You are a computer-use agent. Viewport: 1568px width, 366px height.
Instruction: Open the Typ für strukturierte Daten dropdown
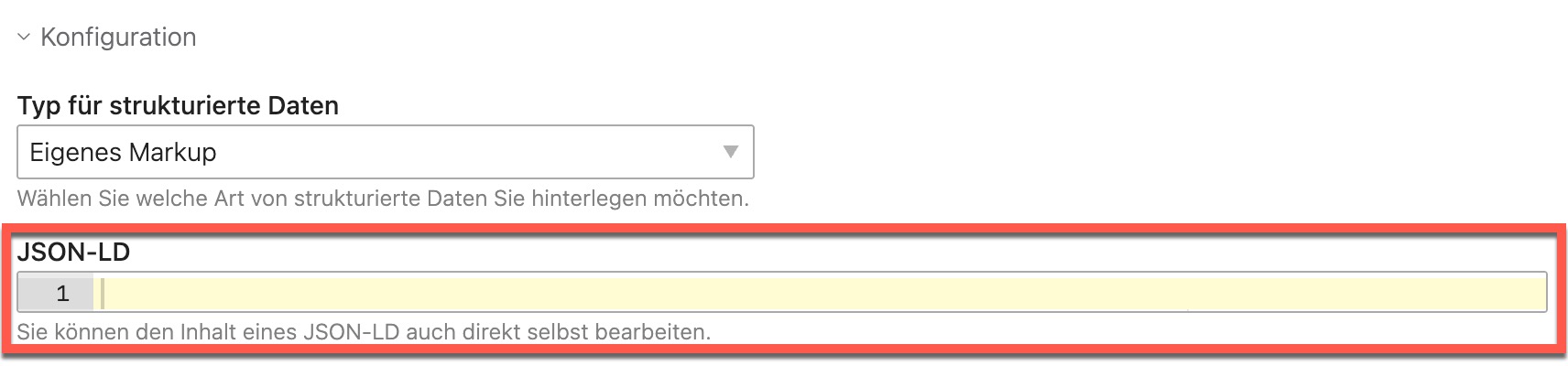click(x=386, y=152)
